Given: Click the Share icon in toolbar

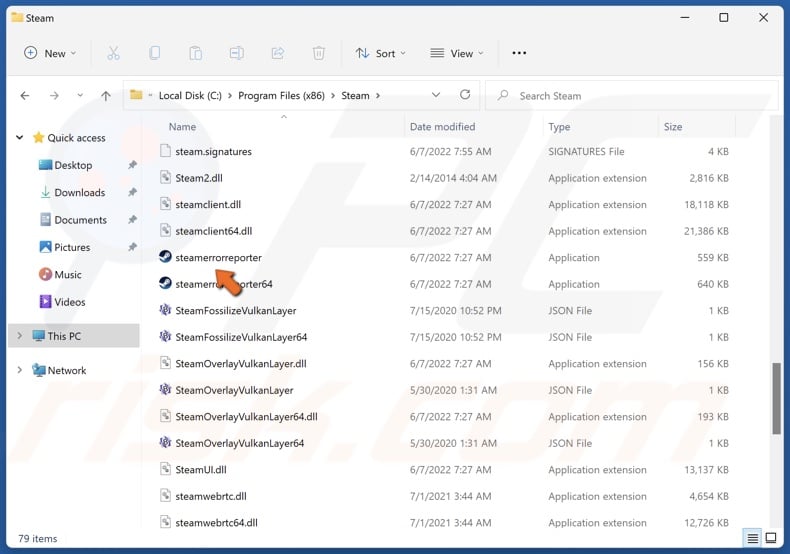Looking at the screenshot, I should [277, 53].
